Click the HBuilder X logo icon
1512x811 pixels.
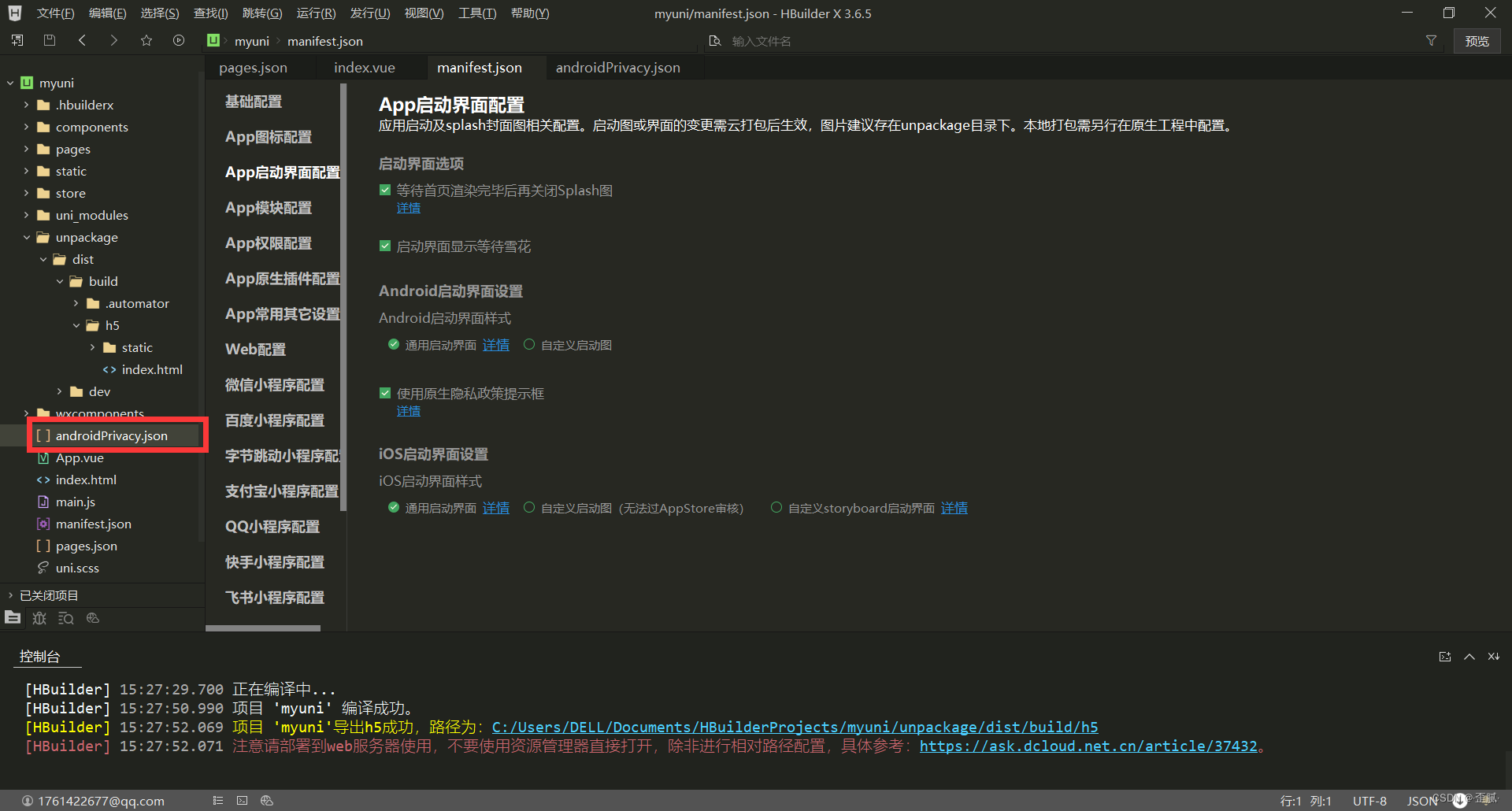point(15,13)
